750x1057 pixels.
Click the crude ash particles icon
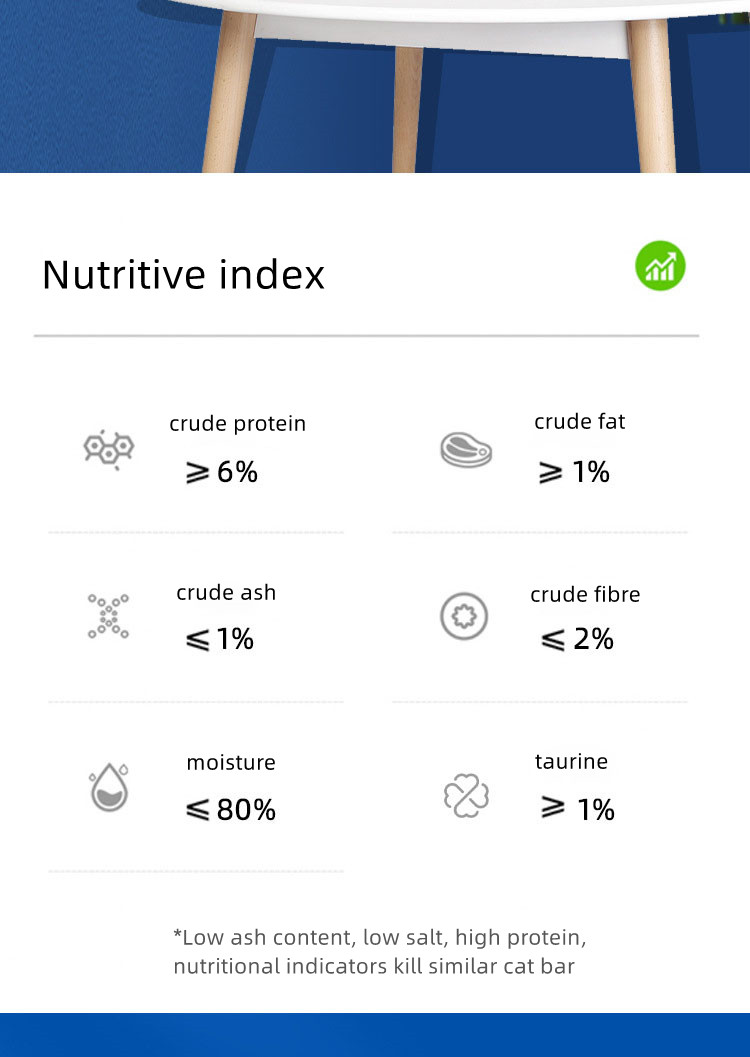[x=108, y=616]
